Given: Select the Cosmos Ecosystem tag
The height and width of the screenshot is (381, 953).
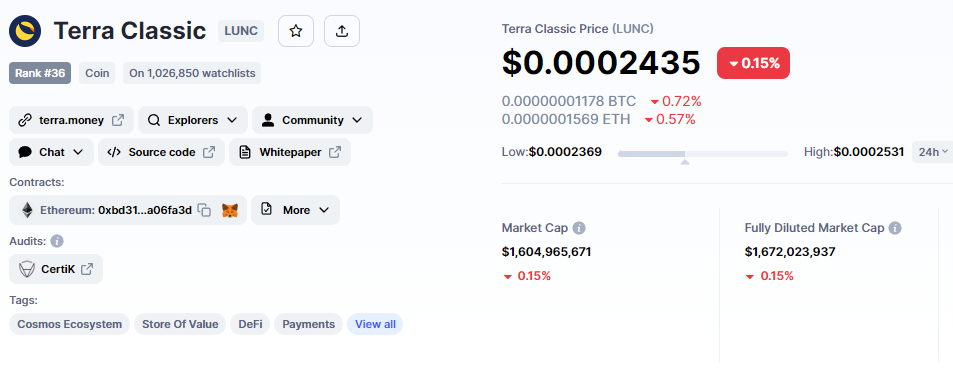Looking at the screenshot, I should [x=69, y=324].
